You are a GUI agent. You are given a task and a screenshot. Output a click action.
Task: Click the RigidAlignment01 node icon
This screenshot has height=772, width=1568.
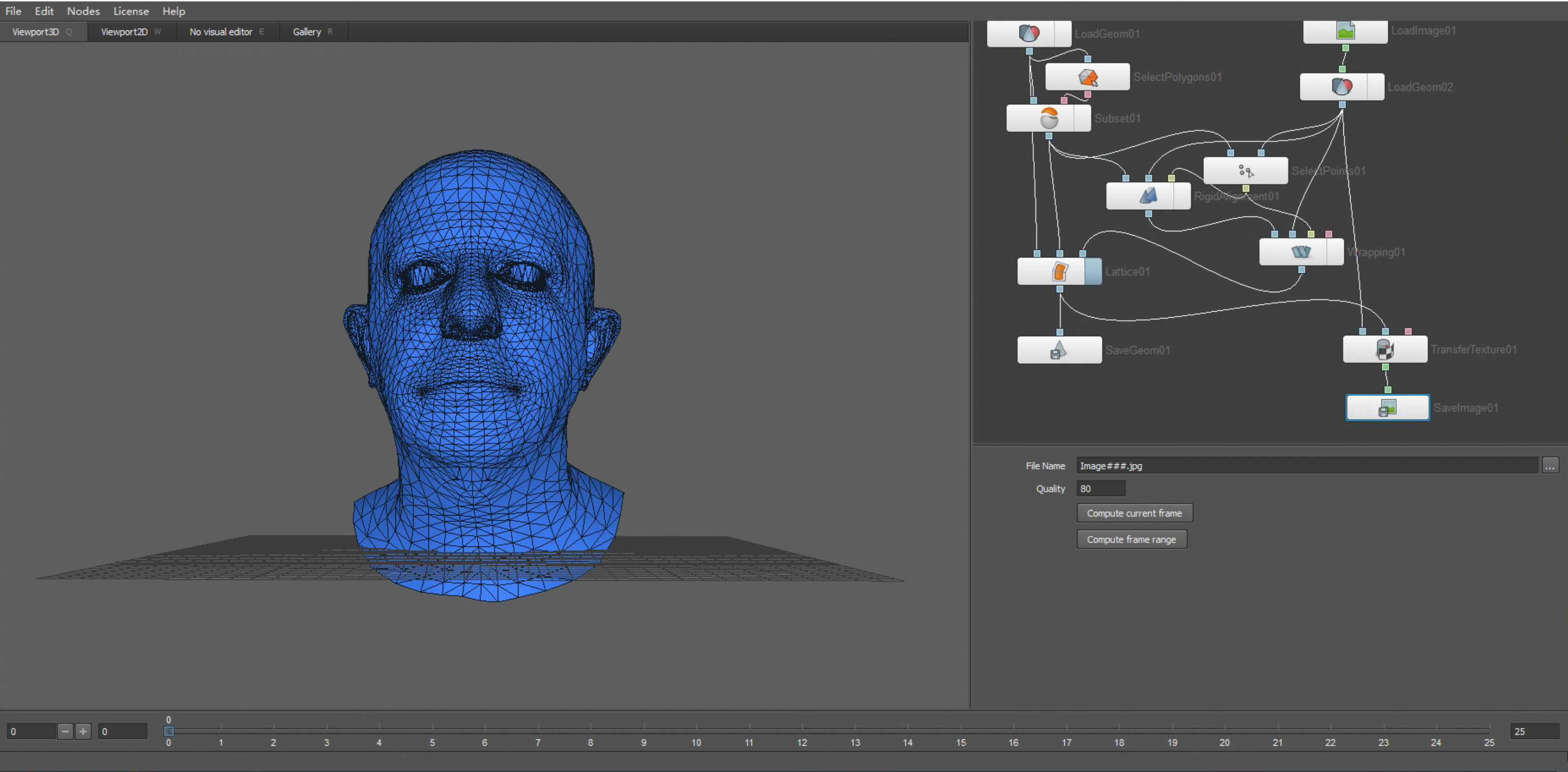coord(1148,196)
